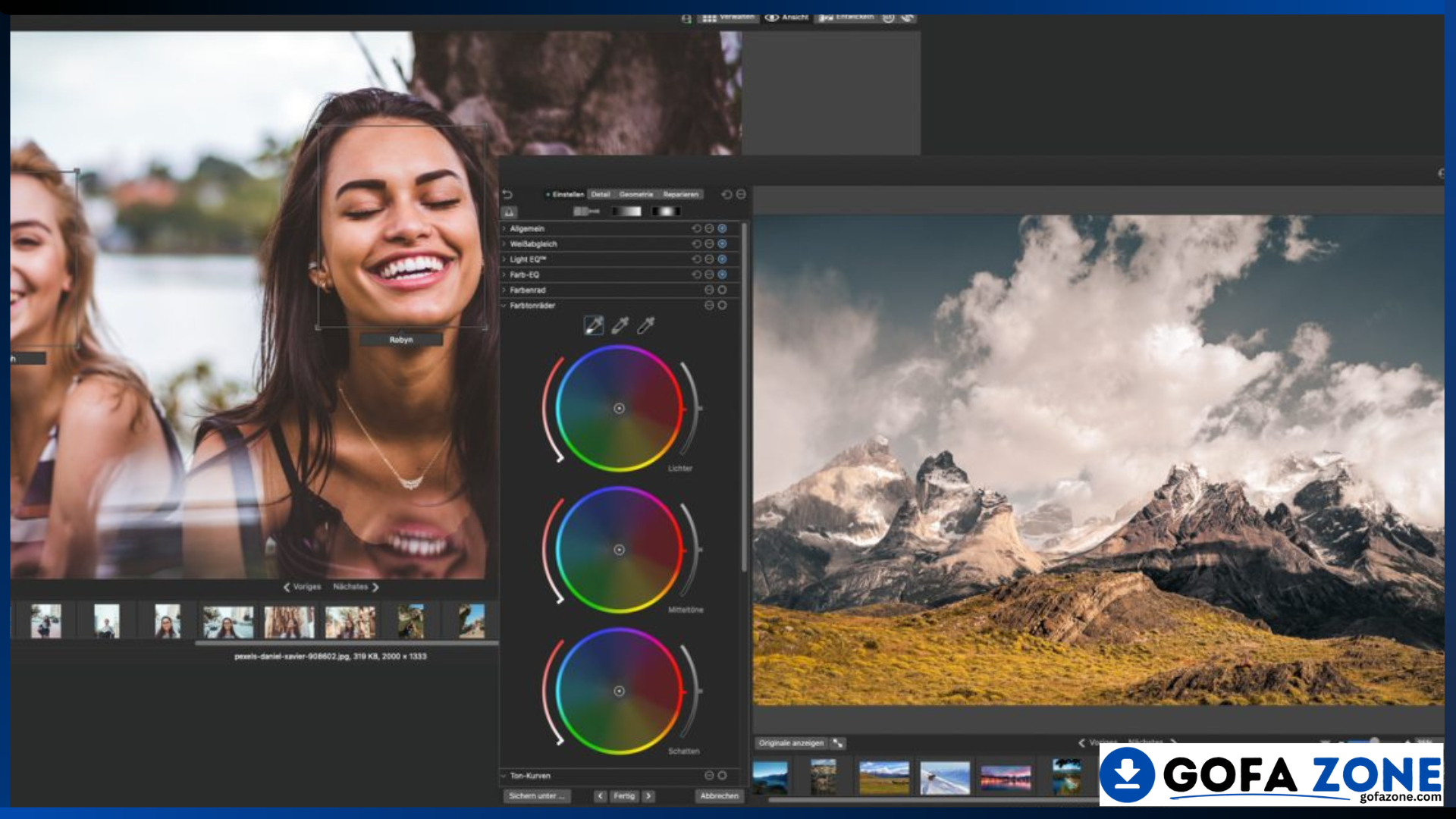Enable the Ton-Kurven group circle
The image size is (1456, 819).
[x=722, y=776]
